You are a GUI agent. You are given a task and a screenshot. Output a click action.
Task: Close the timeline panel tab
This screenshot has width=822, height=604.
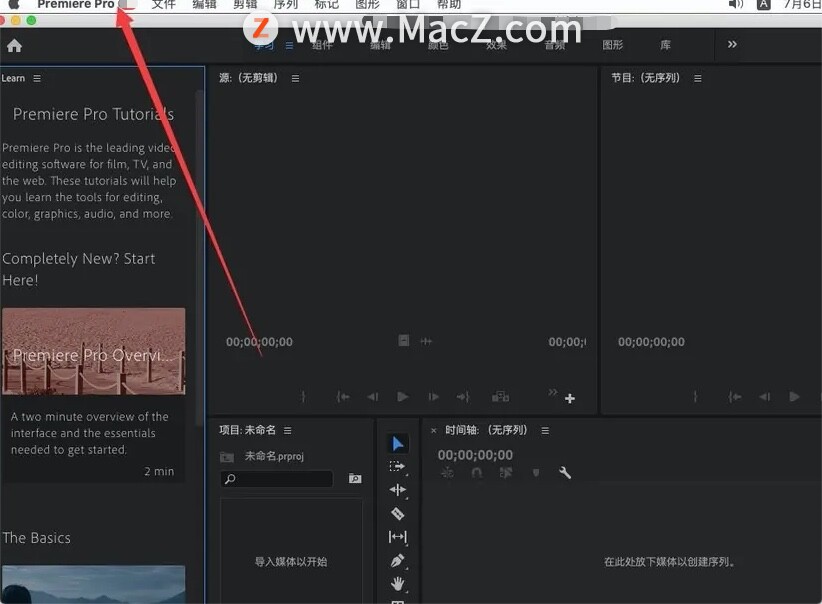tap(434, 430)
